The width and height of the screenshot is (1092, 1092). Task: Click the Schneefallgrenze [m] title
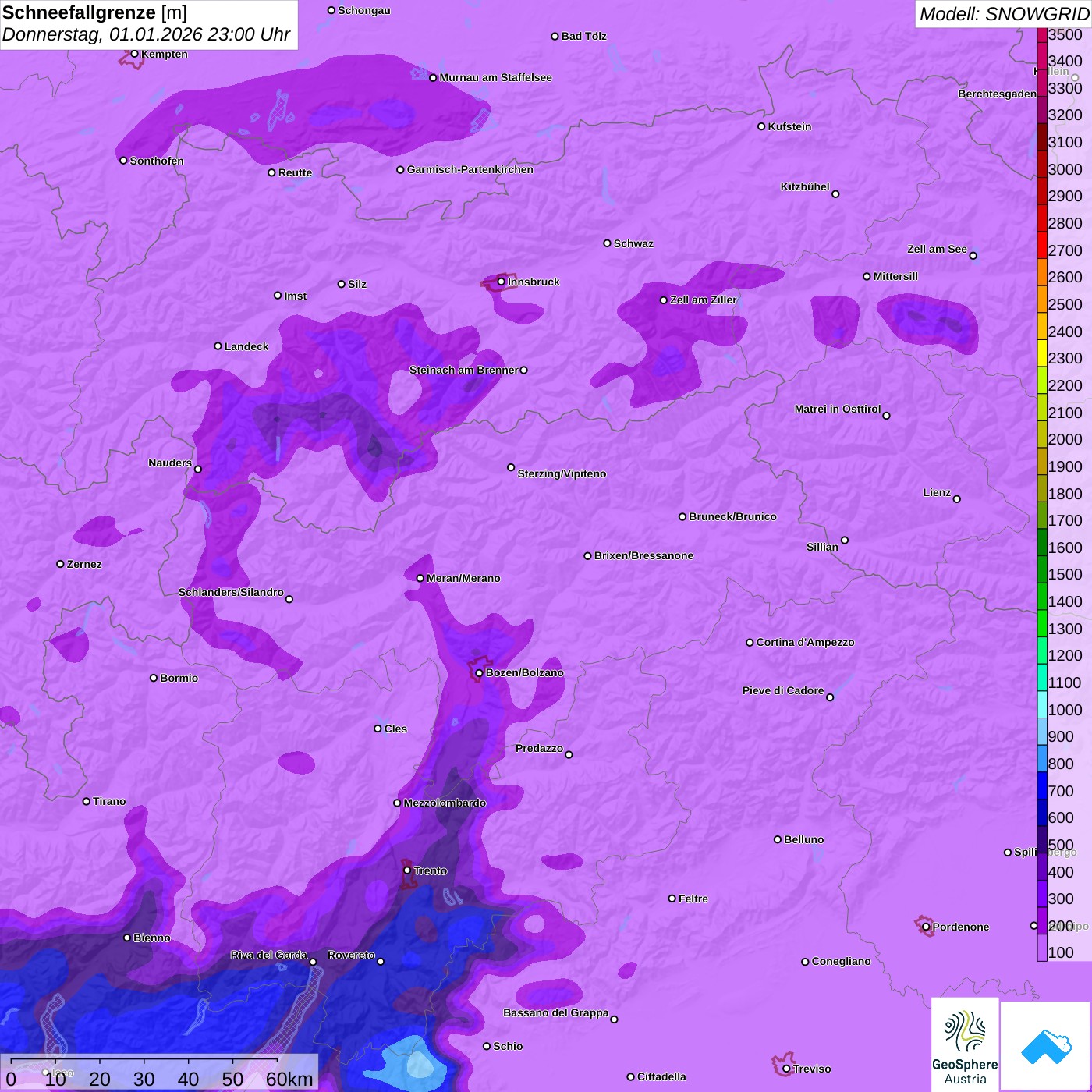click(94, 13)
